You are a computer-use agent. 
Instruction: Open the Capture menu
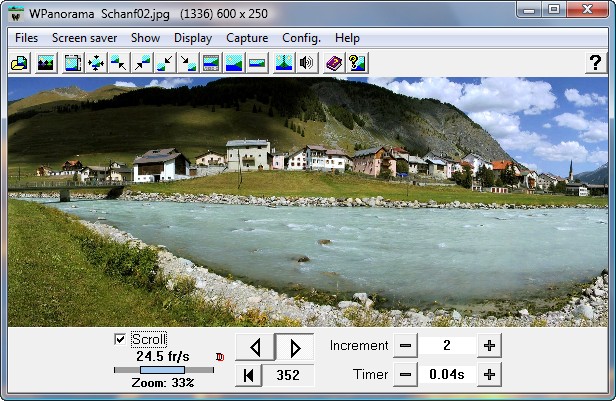pos(247,38)
